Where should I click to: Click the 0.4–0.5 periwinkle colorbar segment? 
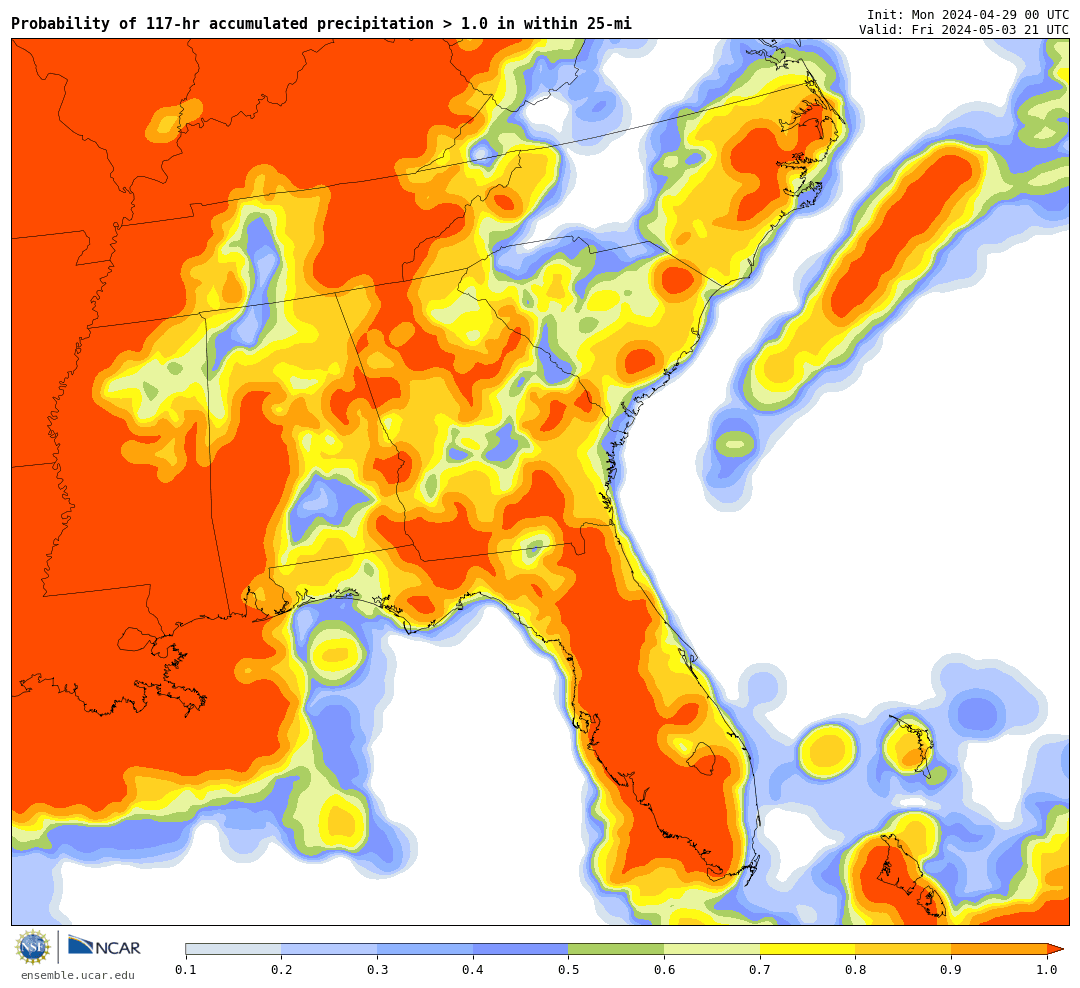pyautogui.click(x=521, y=949)
